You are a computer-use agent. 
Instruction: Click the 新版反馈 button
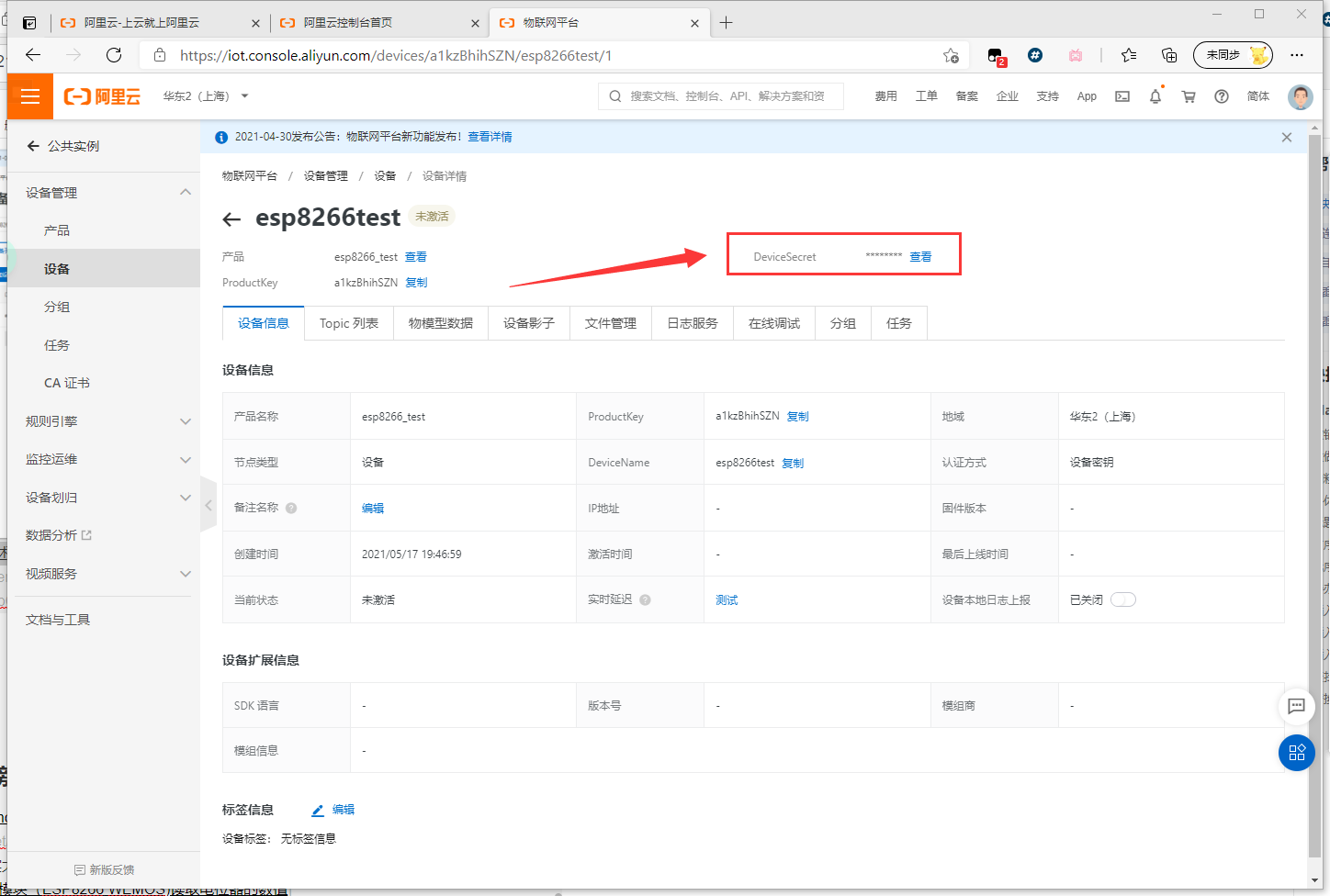click(x=104, y=869)
